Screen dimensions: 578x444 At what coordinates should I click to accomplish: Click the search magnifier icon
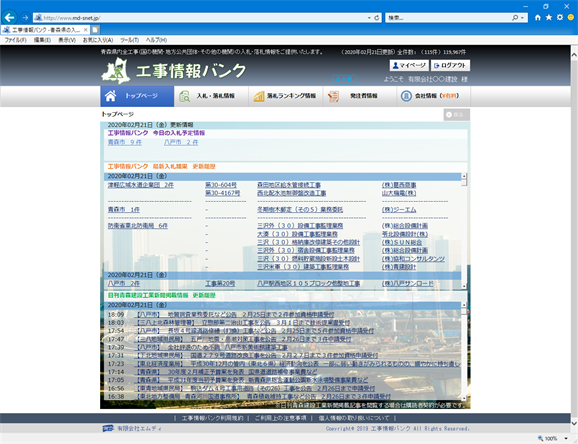(x=515, y=18)
